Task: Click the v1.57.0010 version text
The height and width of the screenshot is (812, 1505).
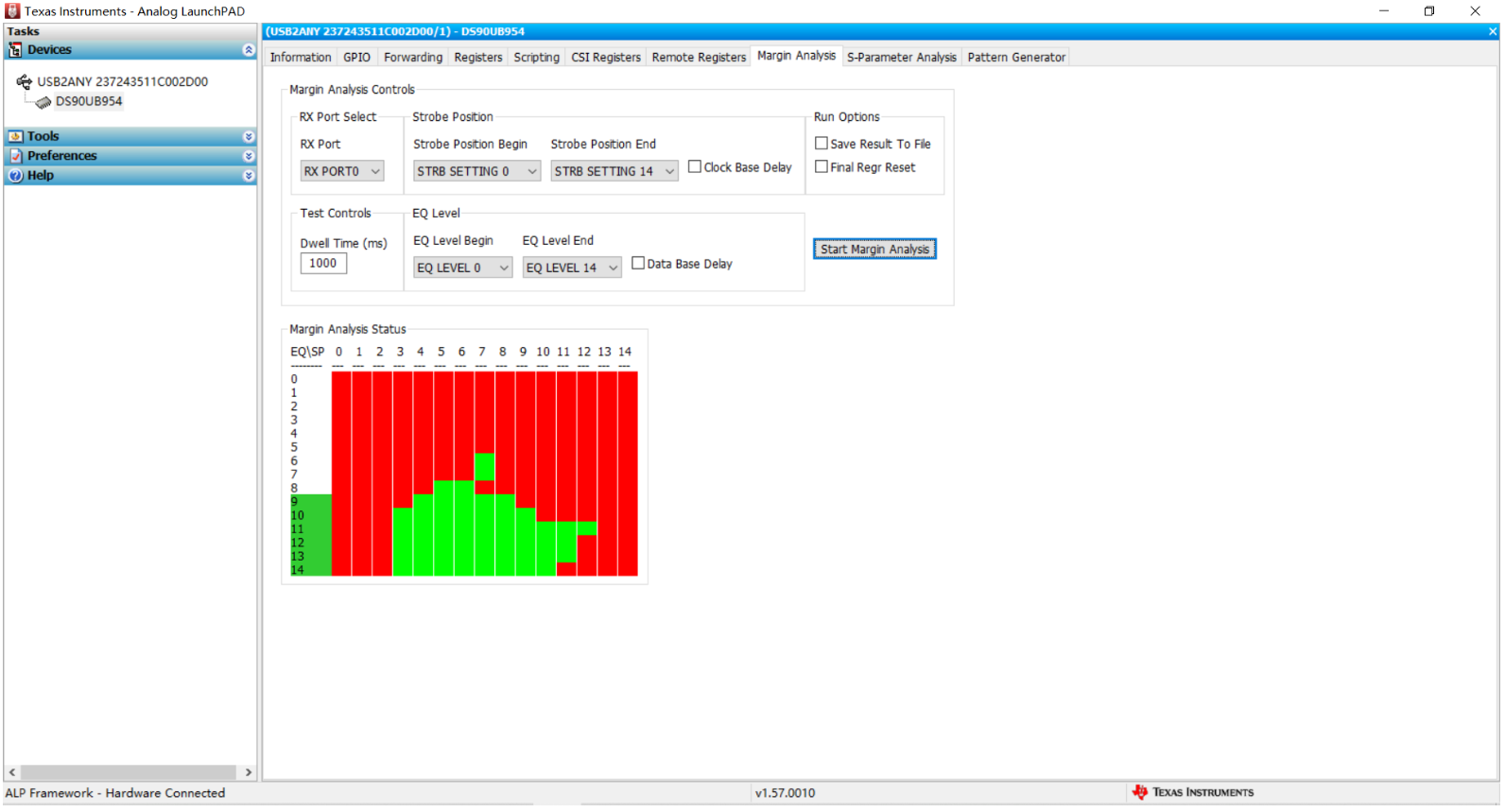Action: point(785,794)
